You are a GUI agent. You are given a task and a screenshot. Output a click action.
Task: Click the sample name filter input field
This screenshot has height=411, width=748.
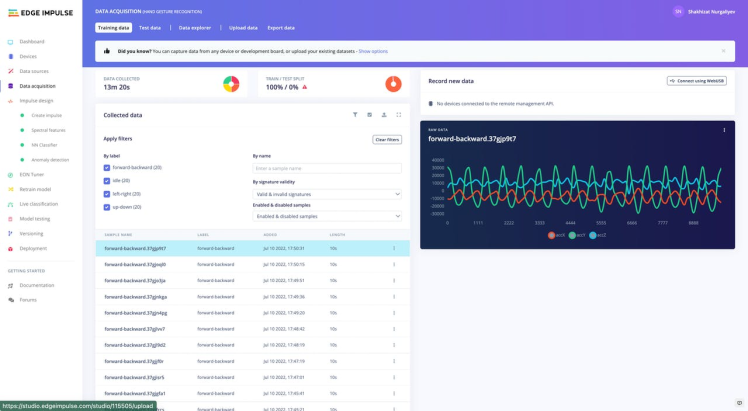click(327, 168)
